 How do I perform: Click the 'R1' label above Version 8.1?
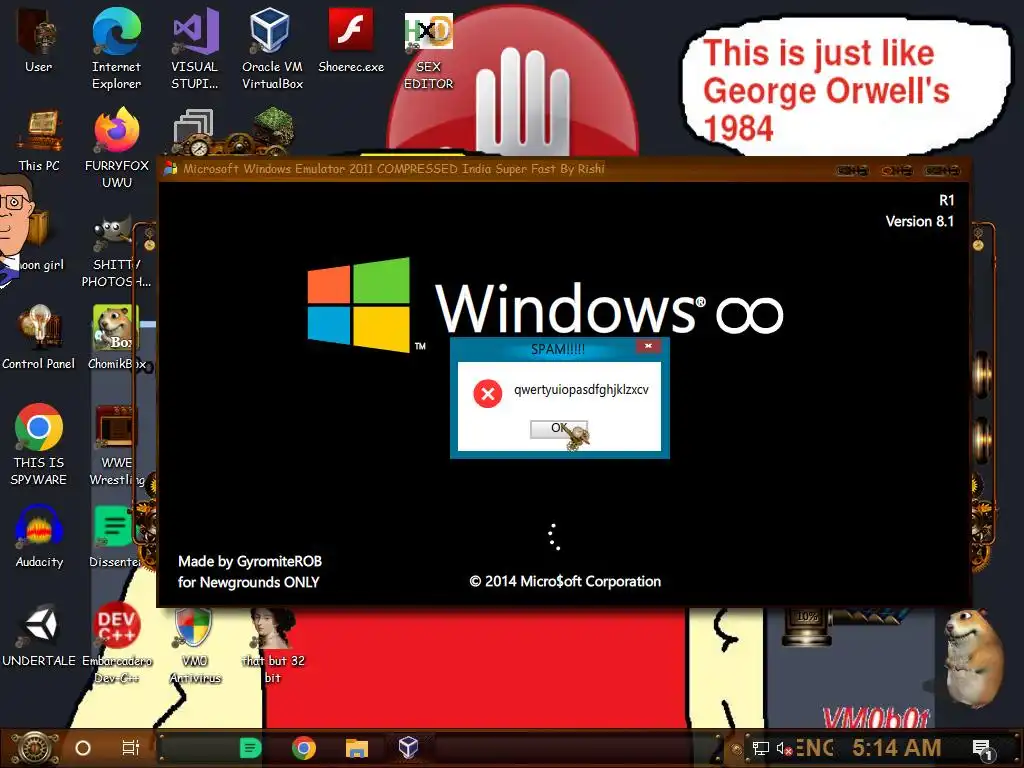click(946, 200)
